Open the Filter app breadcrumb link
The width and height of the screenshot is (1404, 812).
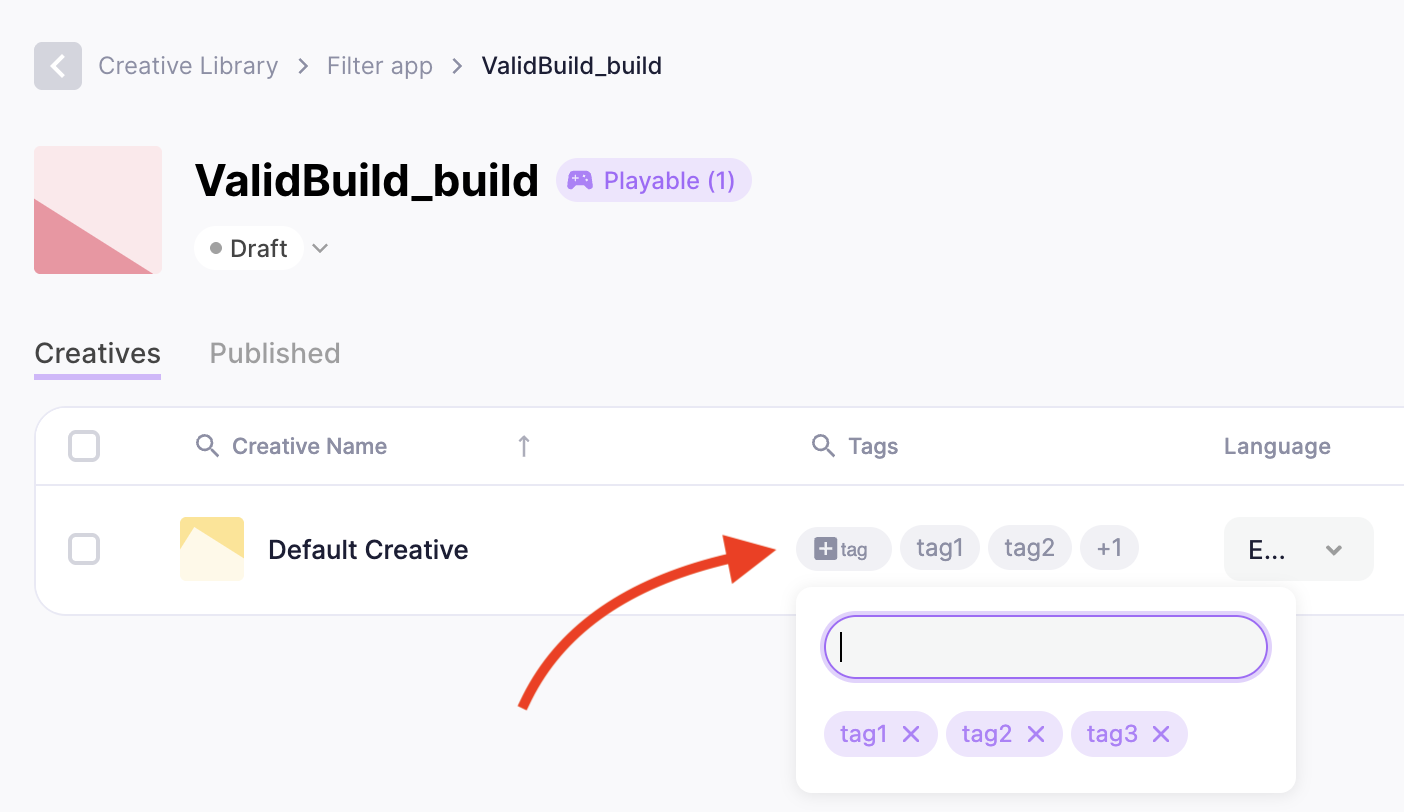[380, 66]
